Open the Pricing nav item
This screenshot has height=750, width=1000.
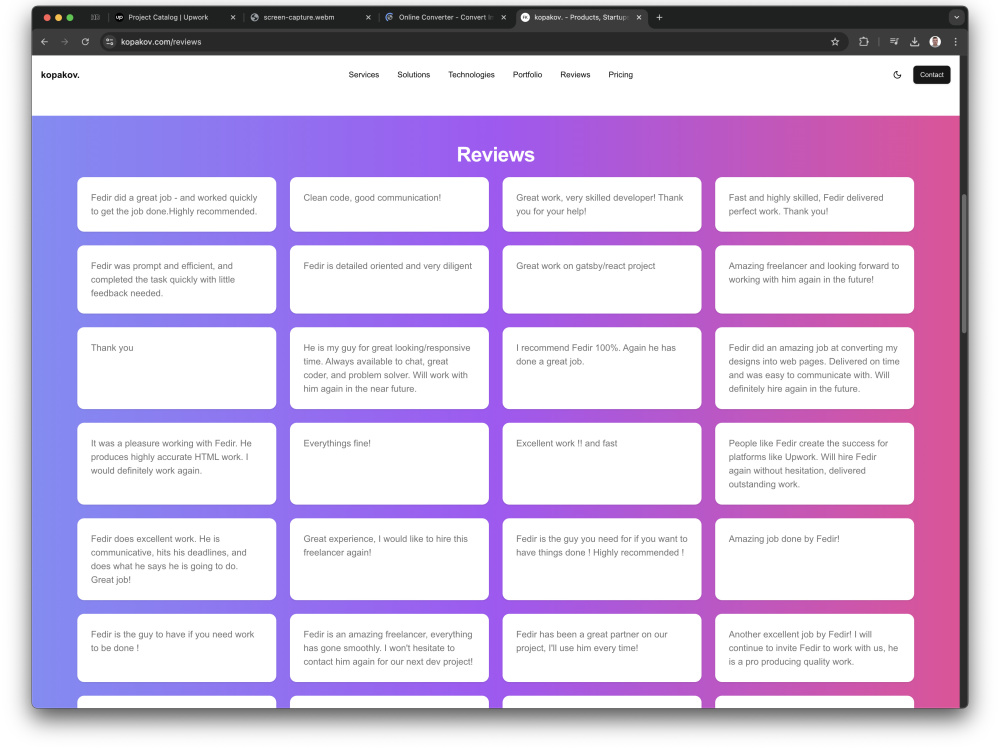621,75
